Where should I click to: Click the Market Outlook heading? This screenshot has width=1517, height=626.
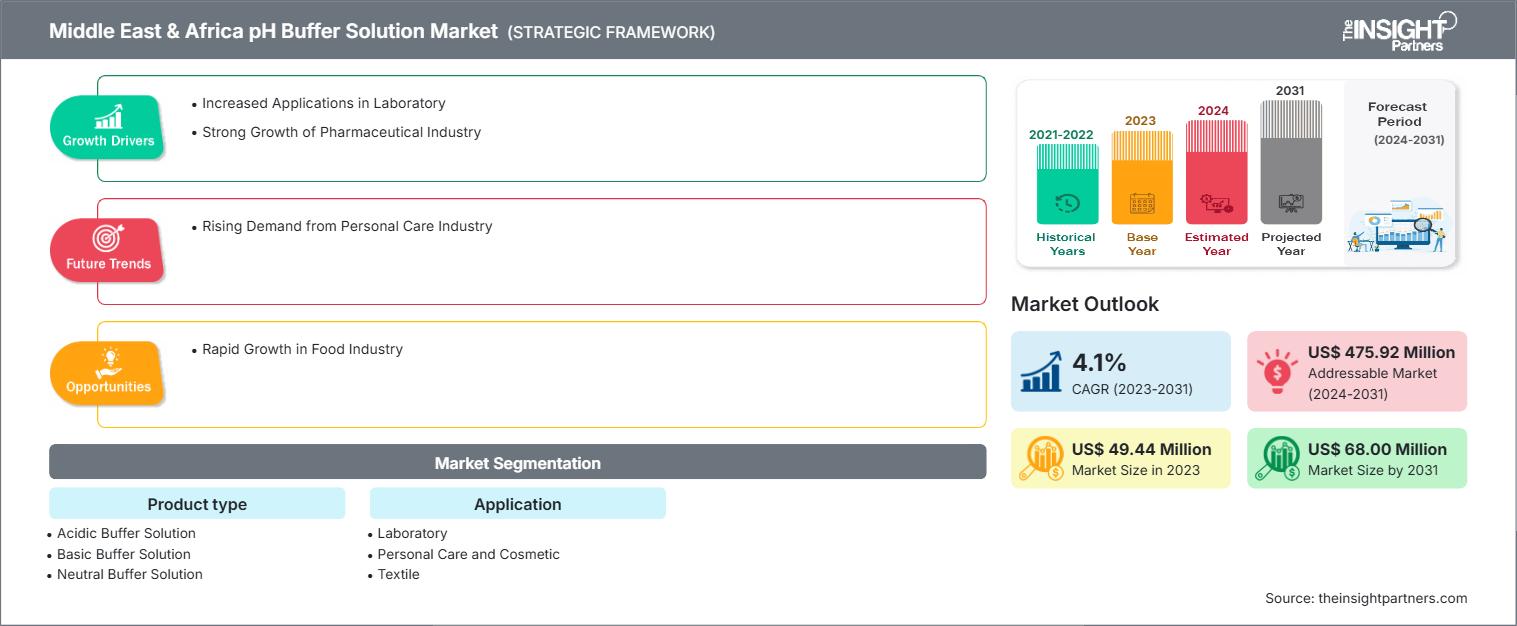click(1084, 304)
